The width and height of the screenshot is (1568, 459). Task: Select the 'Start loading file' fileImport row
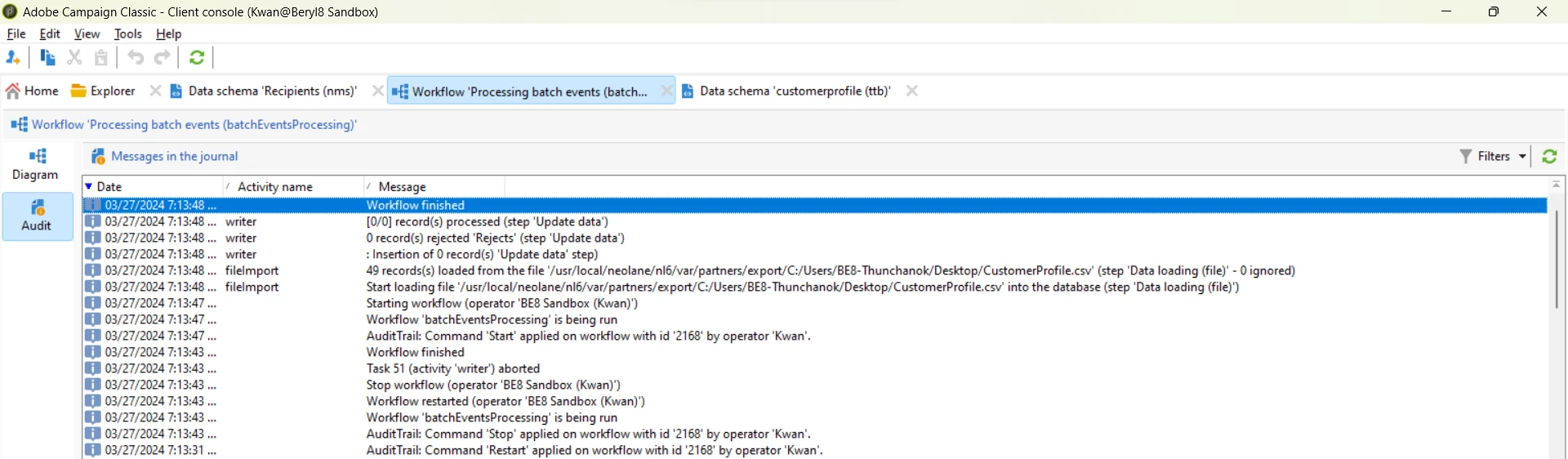point(815,287)
